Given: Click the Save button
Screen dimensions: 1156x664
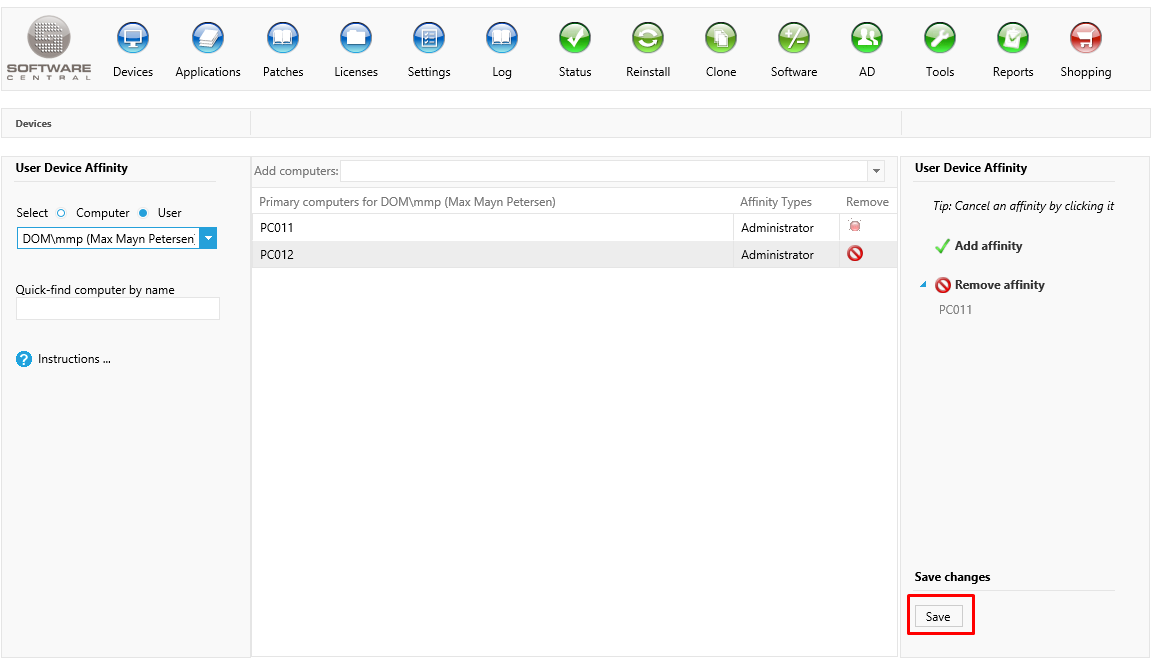Looking at the screenshot, I should [938, 617].
